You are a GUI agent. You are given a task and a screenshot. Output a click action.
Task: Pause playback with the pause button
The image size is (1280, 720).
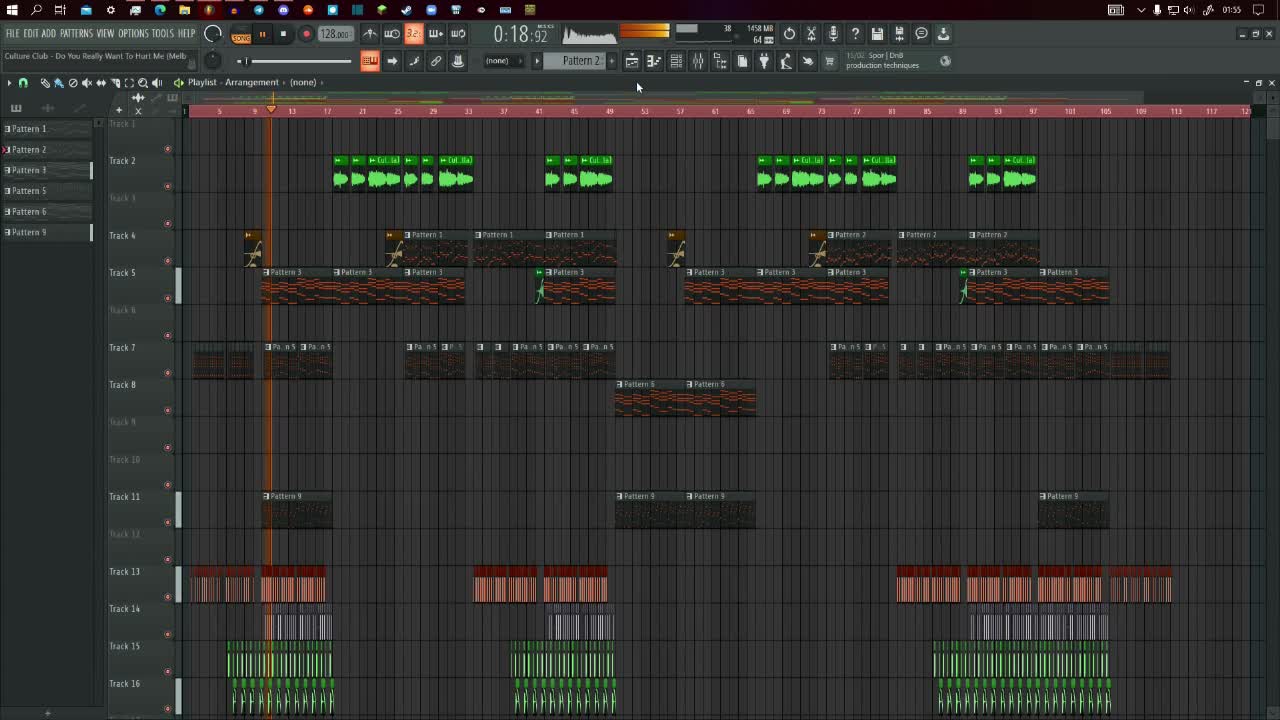point(263,34)
